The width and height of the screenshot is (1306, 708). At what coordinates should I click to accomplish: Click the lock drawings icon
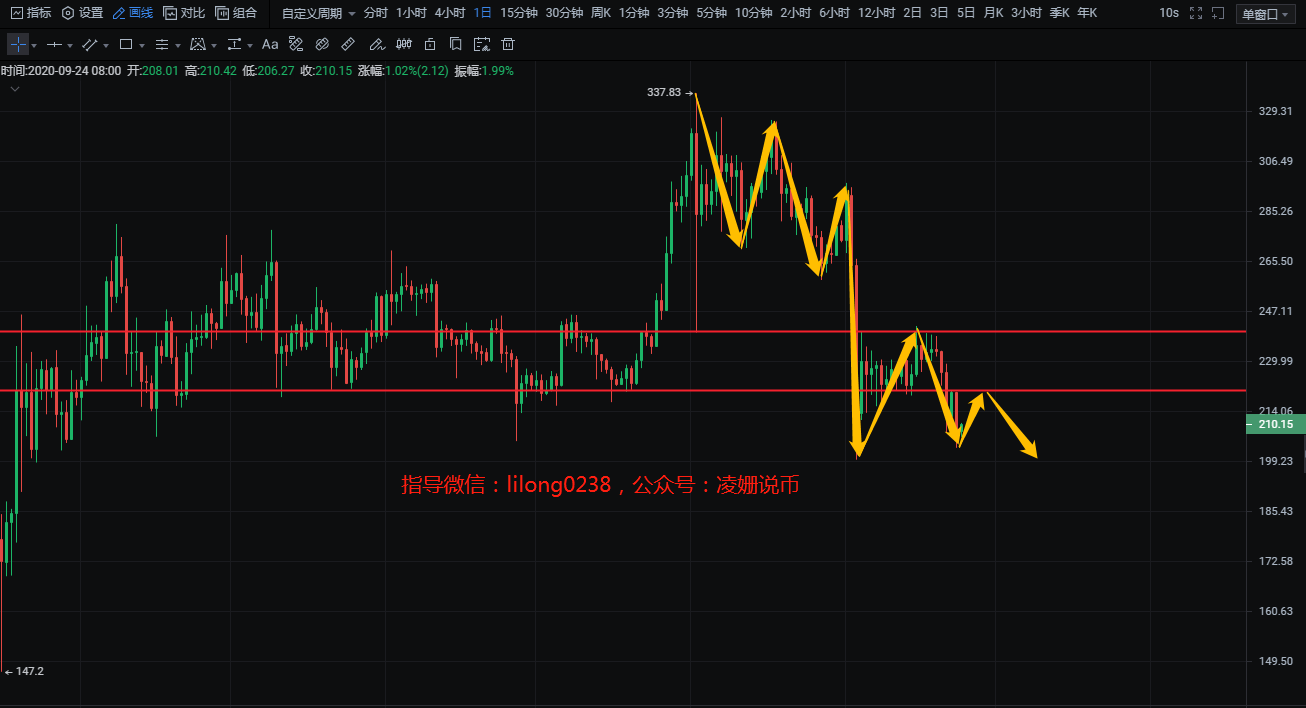coord(430,45)
